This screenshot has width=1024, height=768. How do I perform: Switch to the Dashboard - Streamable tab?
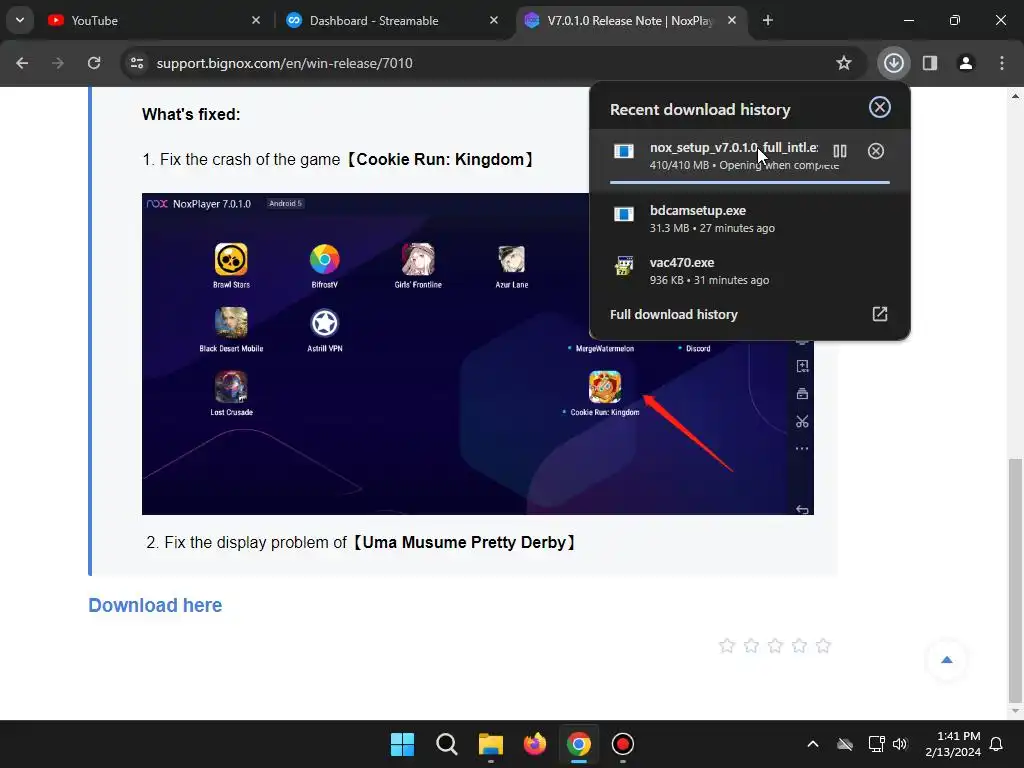click(x=394, y=21)
